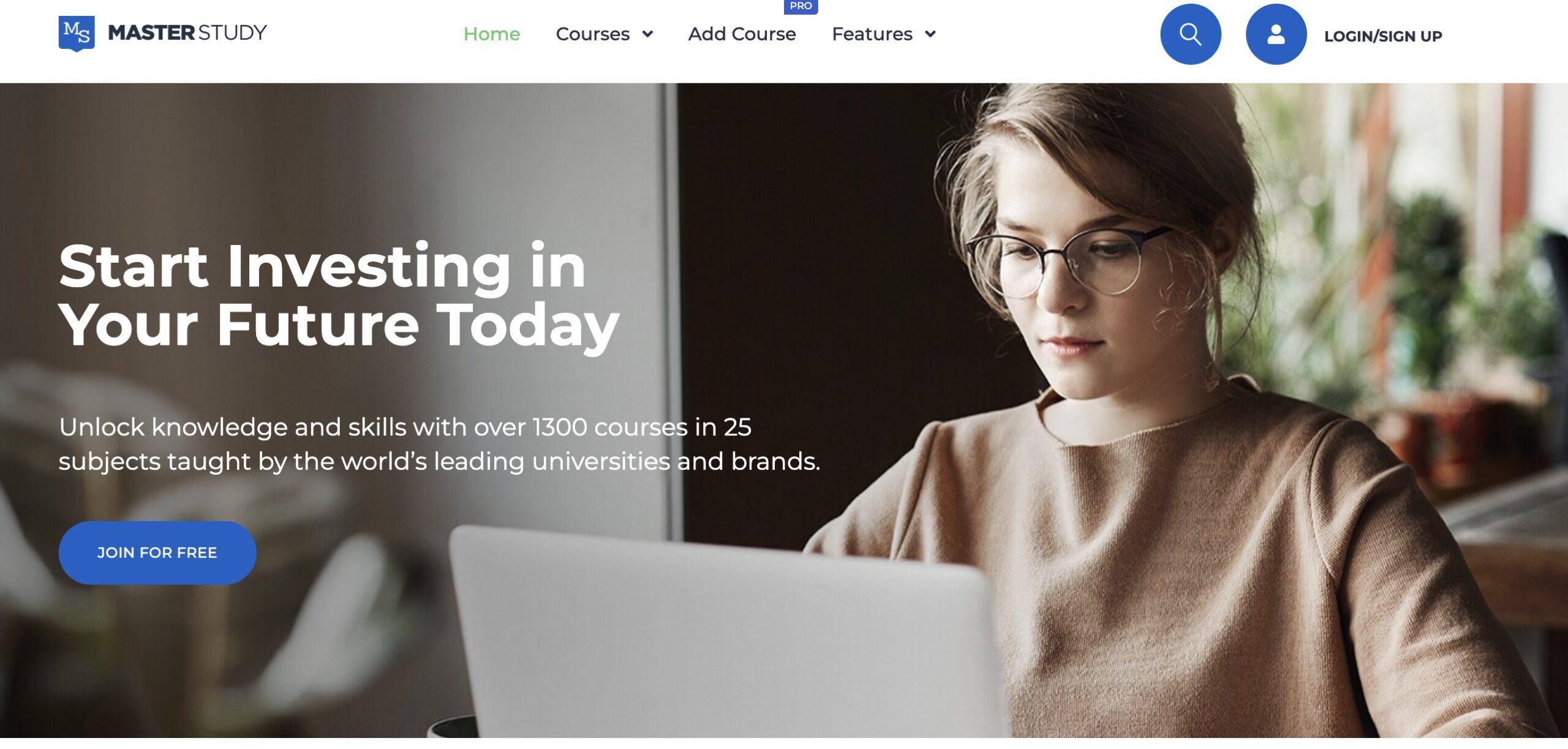Click the Unlock knowledge and skills subtitle text
The image size is (1568, 749).
coord(439,444)
